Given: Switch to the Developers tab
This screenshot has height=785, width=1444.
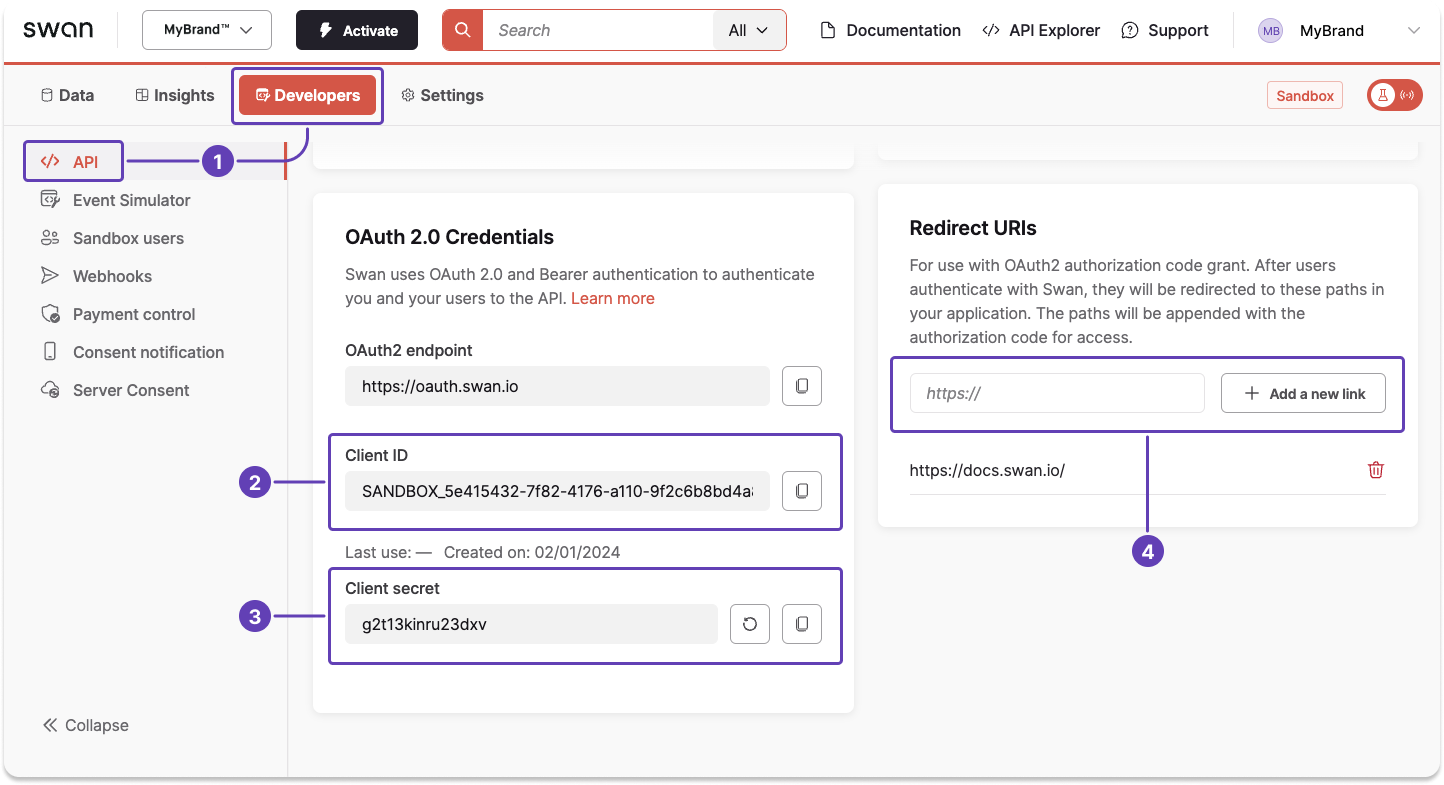Looking at the screenshot, I should [307, 95].
